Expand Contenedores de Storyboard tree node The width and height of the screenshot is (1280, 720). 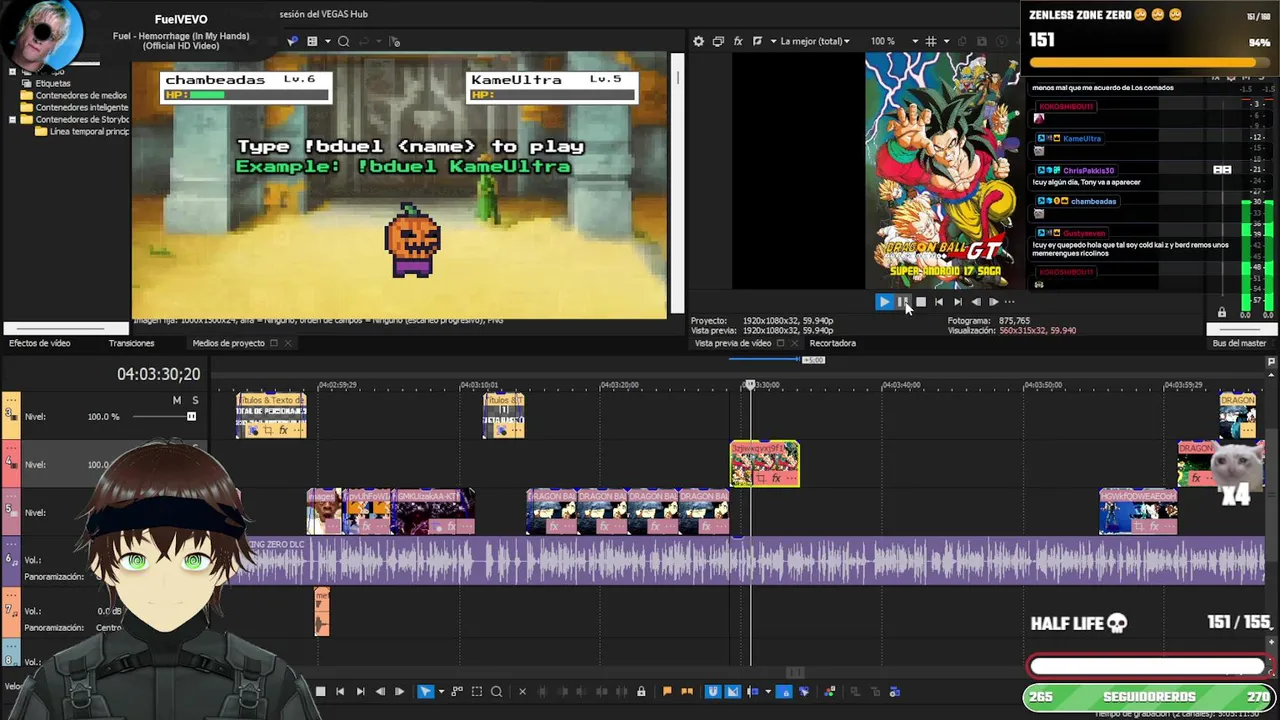(12, 119)
